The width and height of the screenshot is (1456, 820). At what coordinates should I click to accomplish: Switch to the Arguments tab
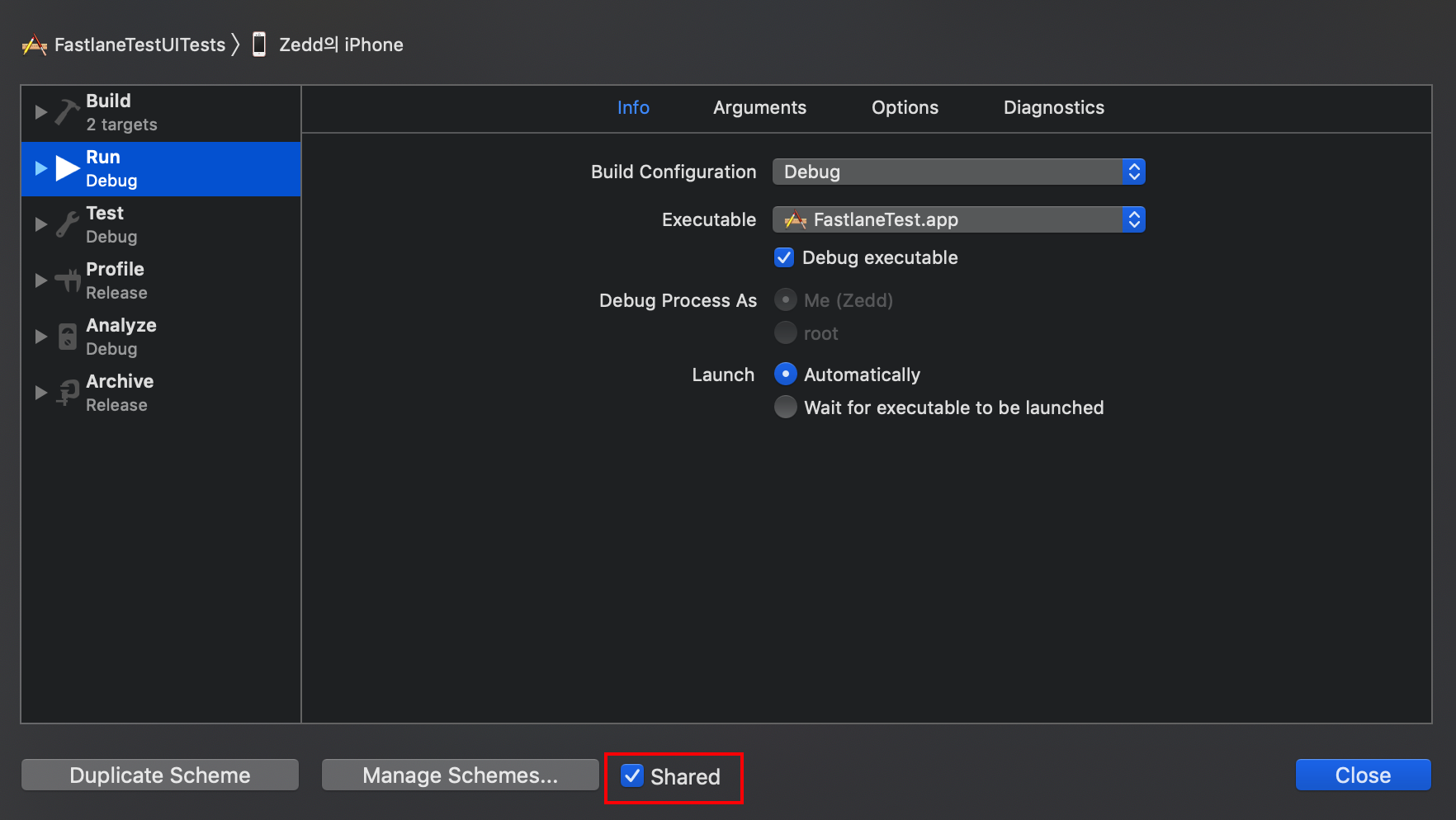(x=759, y=107)
